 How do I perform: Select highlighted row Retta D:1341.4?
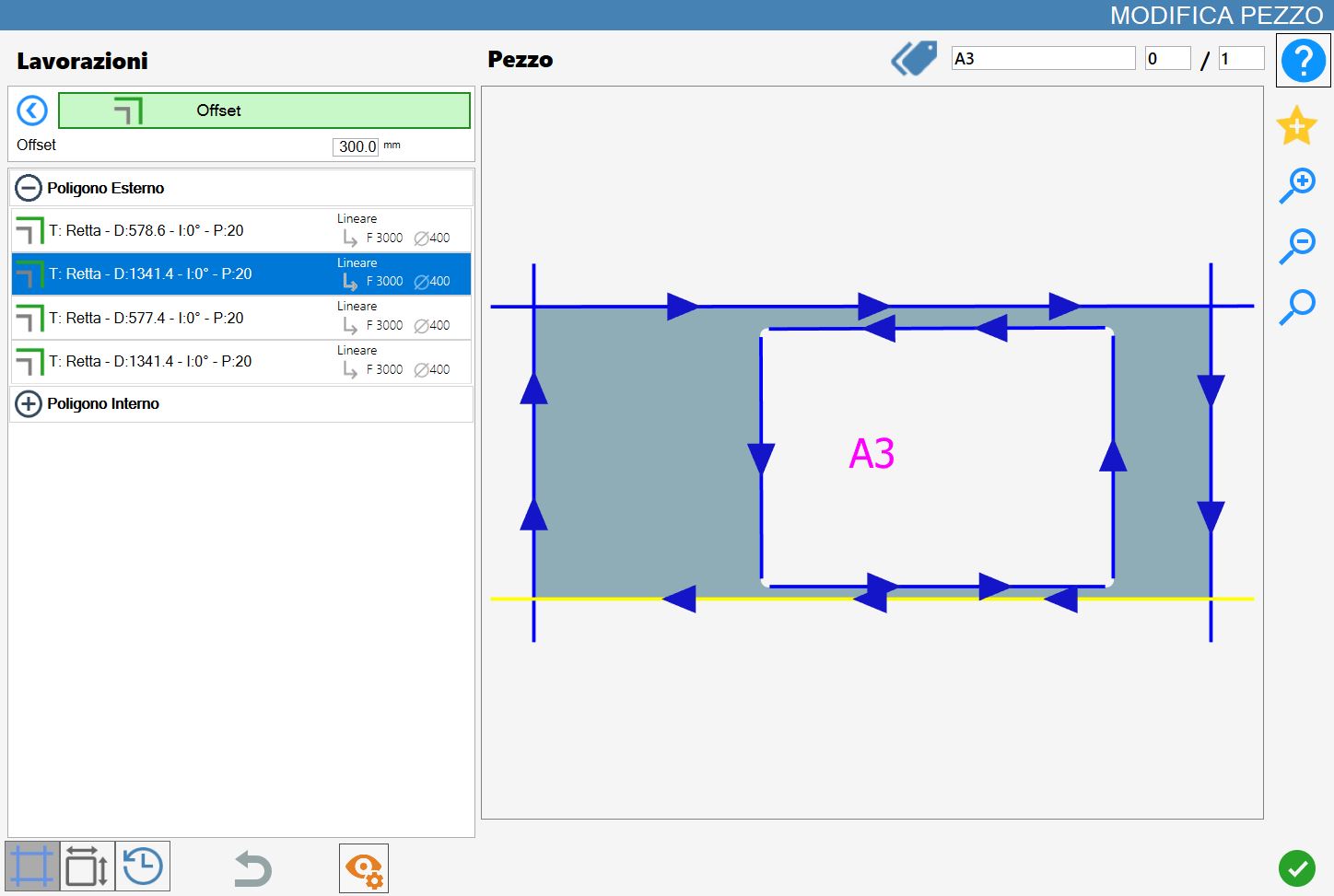click(241, 273)
